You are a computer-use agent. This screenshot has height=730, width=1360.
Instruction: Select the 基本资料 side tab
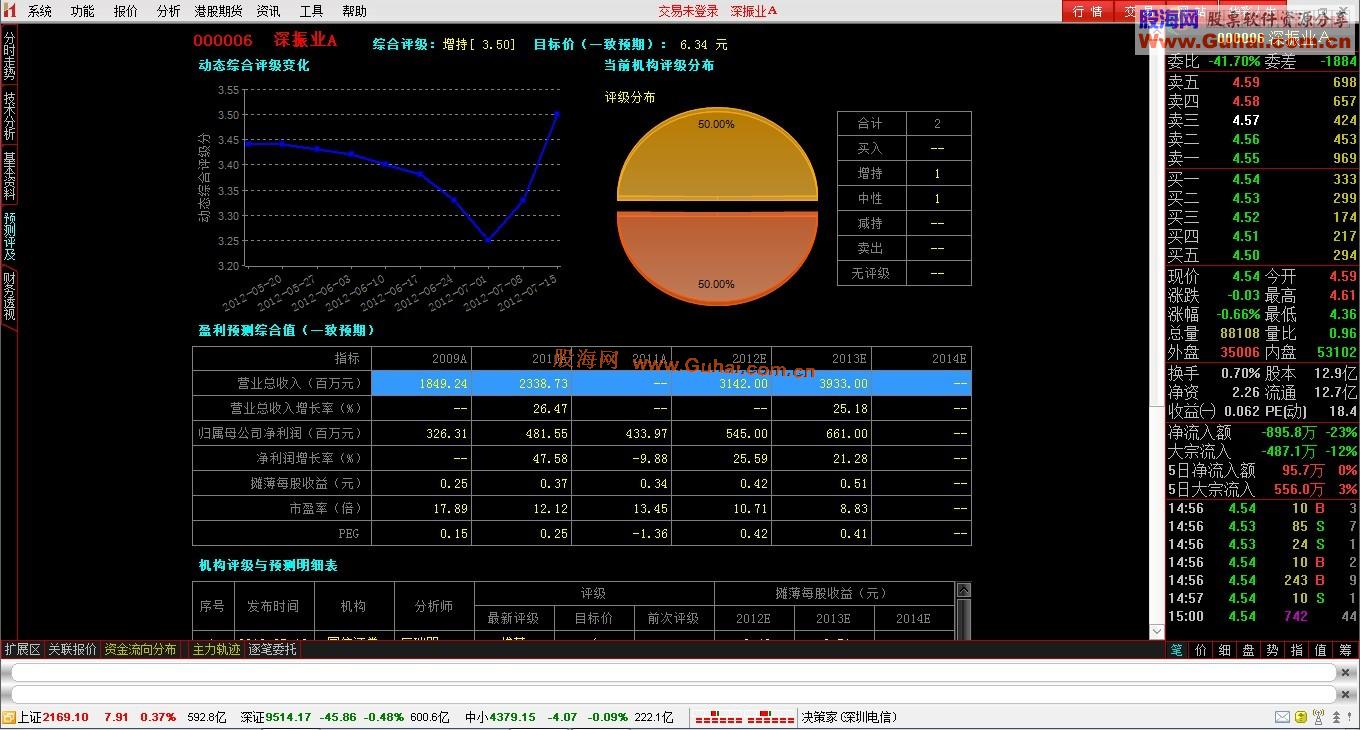9,176
